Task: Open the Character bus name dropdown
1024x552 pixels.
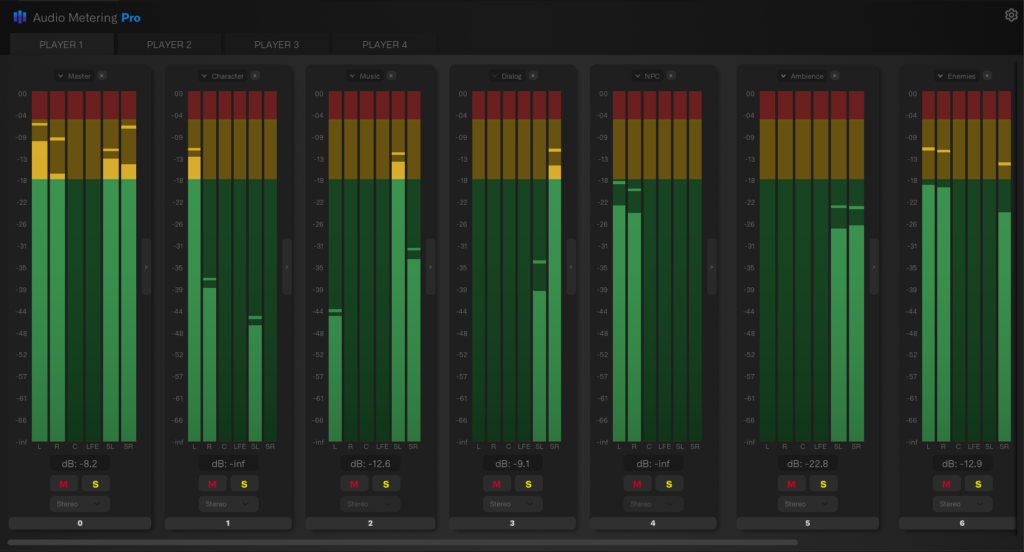Action: coord(204,76)
